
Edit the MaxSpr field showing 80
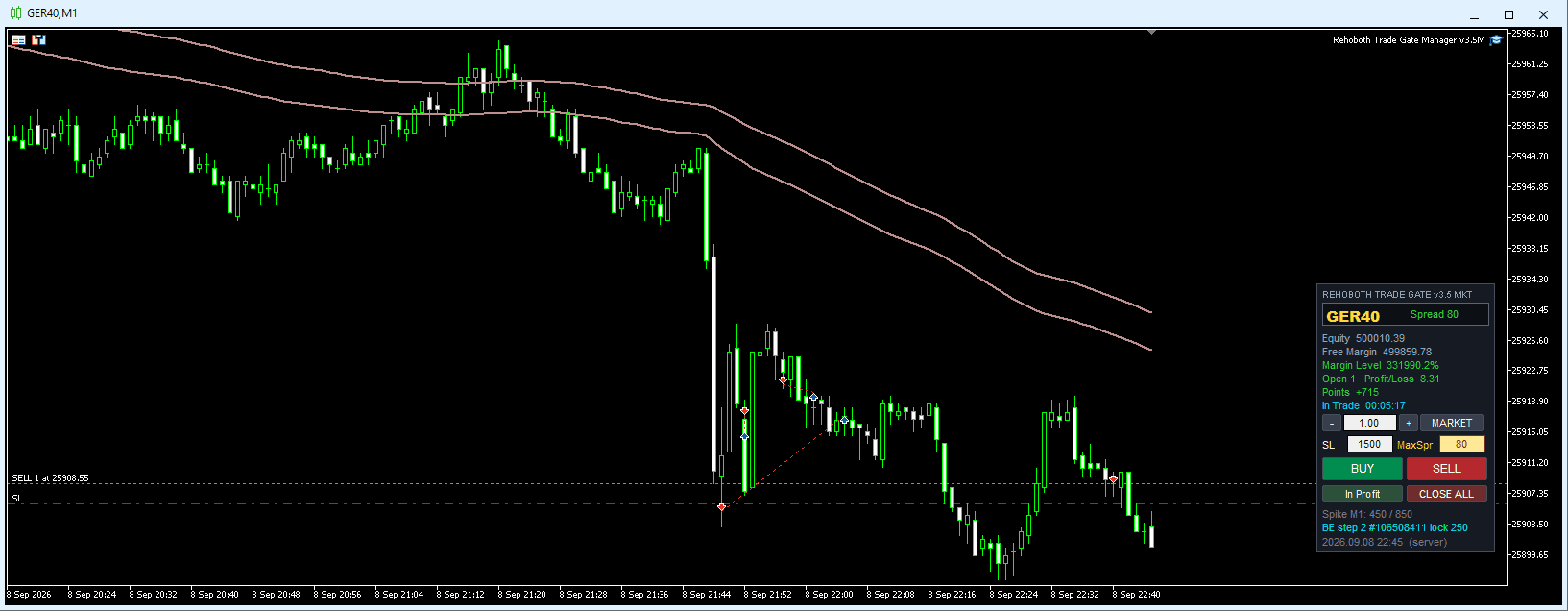coord(1461,444)
